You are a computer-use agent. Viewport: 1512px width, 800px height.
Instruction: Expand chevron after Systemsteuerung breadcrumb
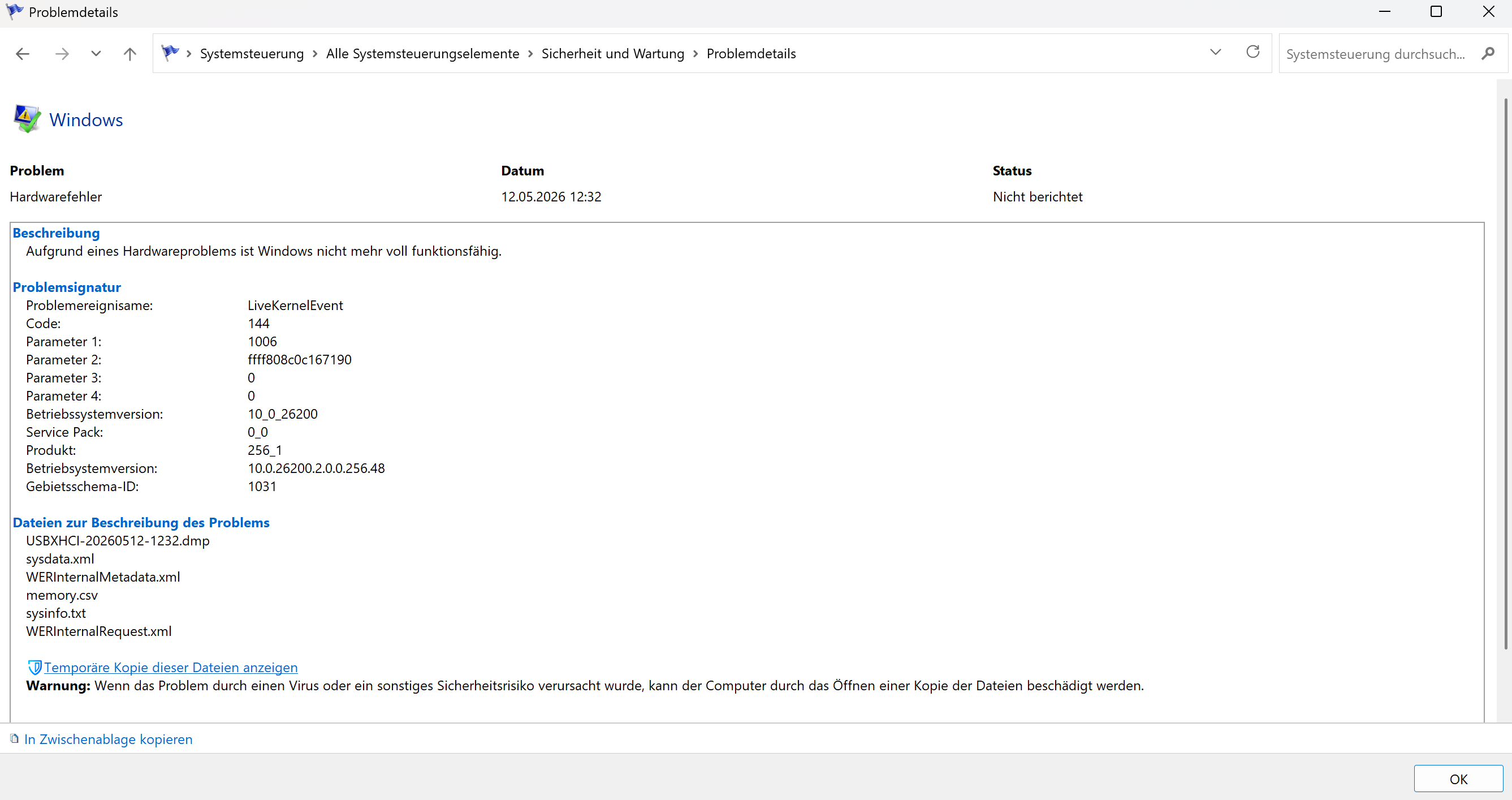(x=315, y=54)
